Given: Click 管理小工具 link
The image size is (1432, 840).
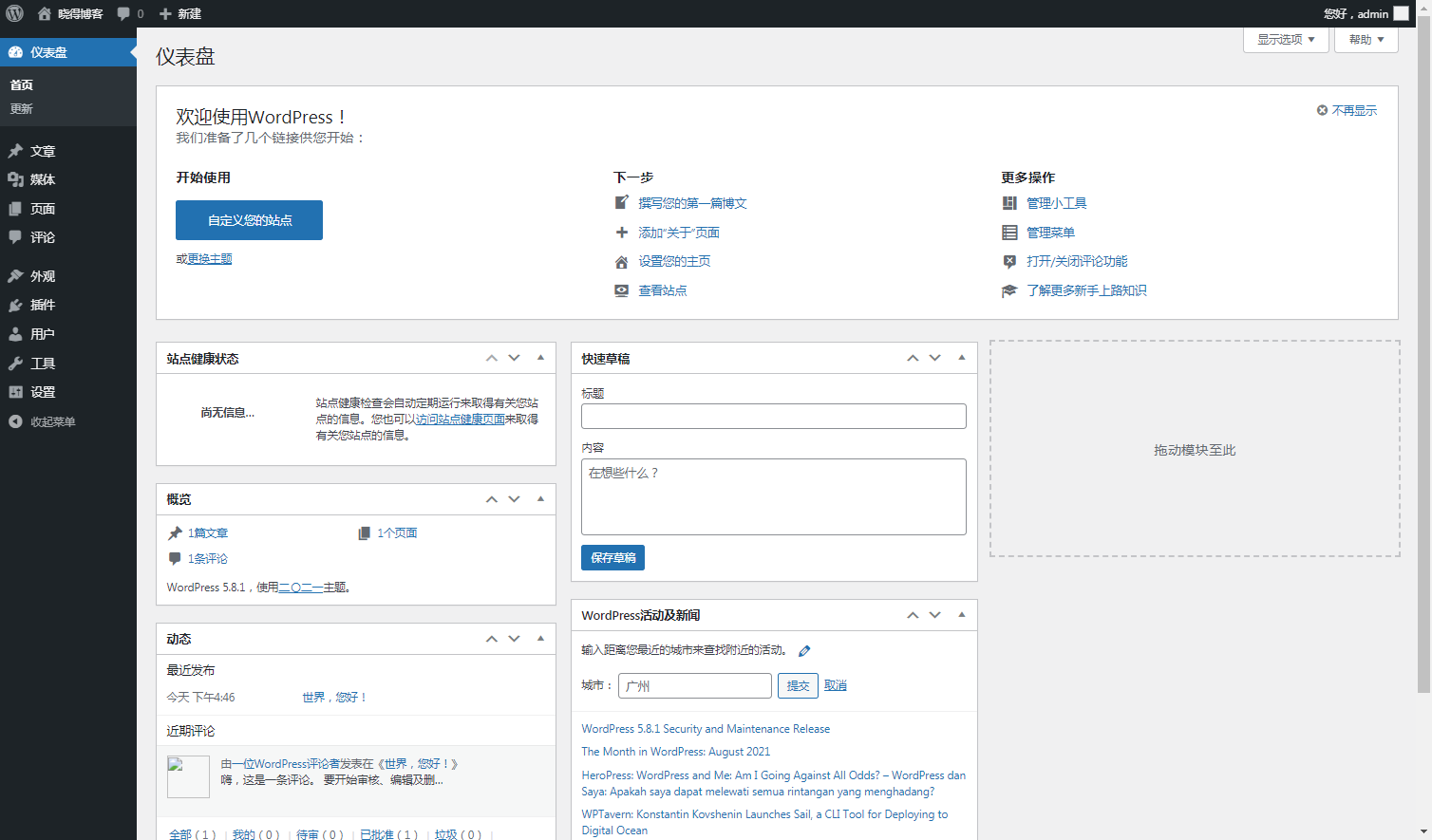Looking at the screenshot, I should pyautogui.click(x=1056, y=203).
